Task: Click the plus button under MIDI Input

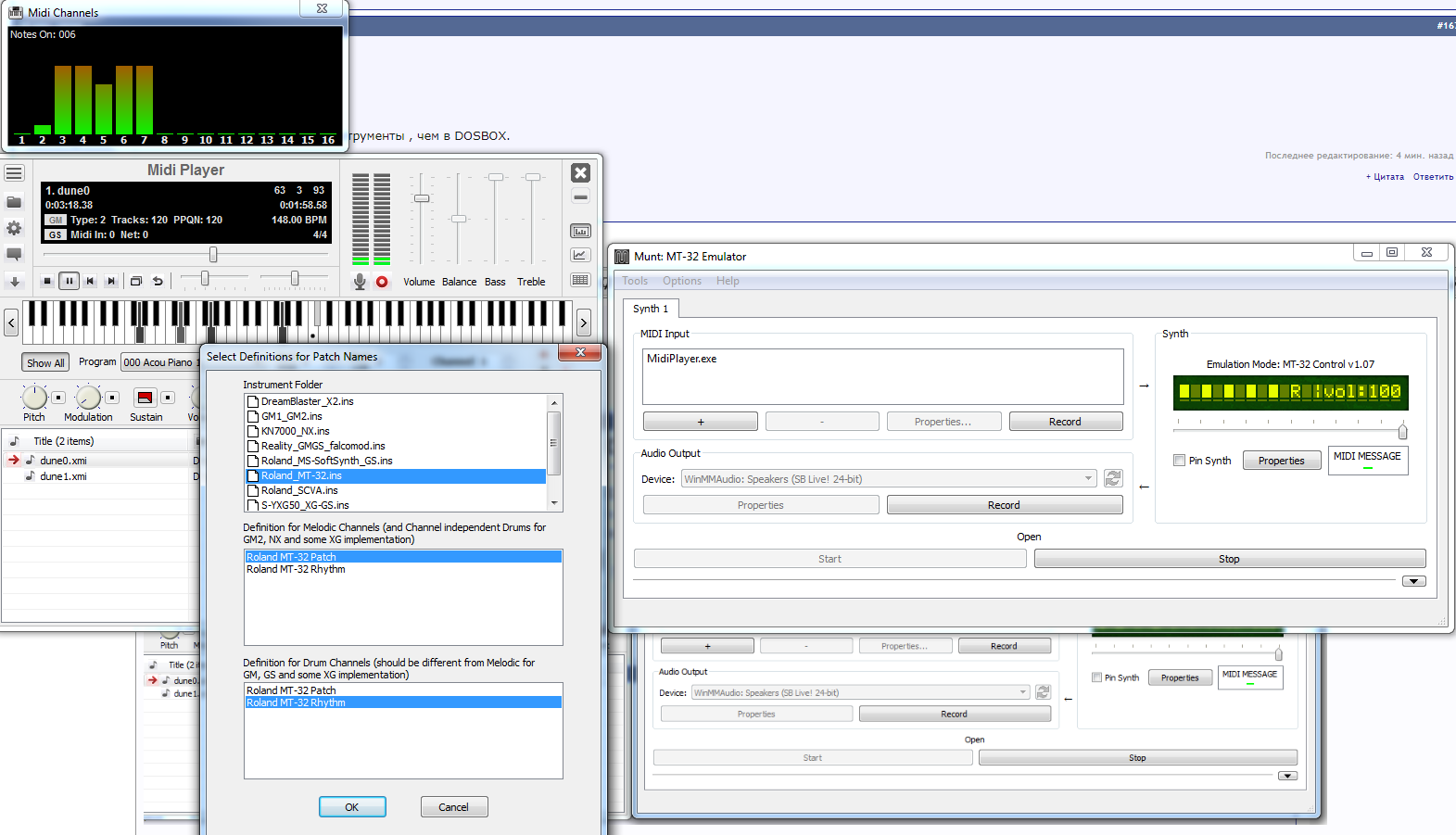Action: 701,422
